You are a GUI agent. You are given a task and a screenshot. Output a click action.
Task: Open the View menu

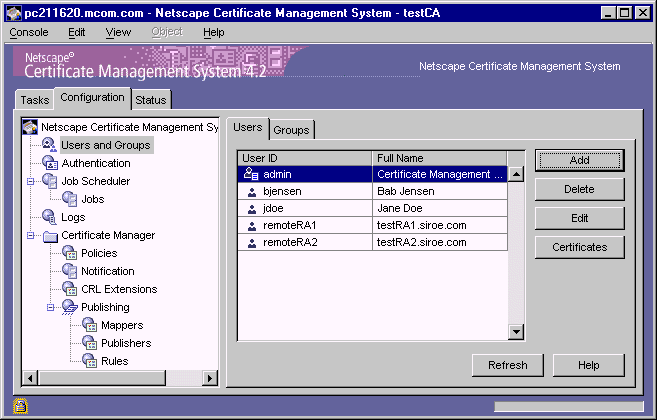(118, 32)
